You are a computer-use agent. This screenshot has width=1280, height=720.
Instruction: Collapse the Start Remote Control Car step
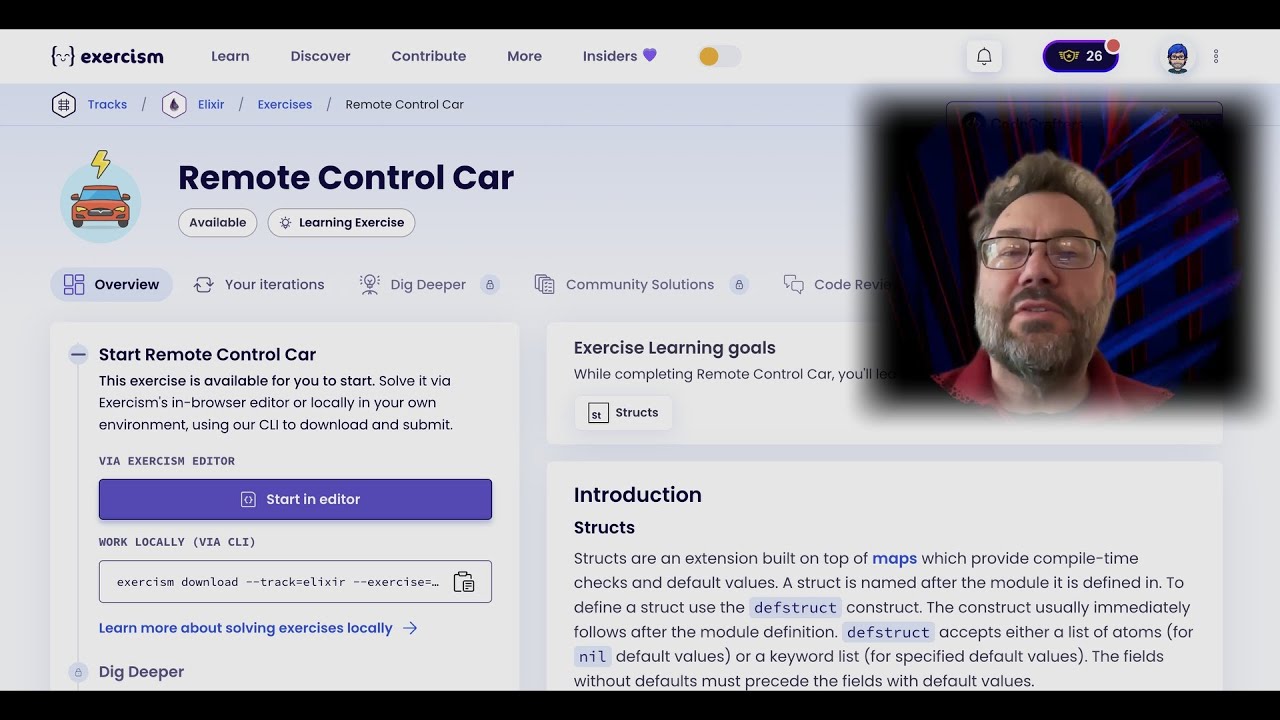tap(78, 354)
